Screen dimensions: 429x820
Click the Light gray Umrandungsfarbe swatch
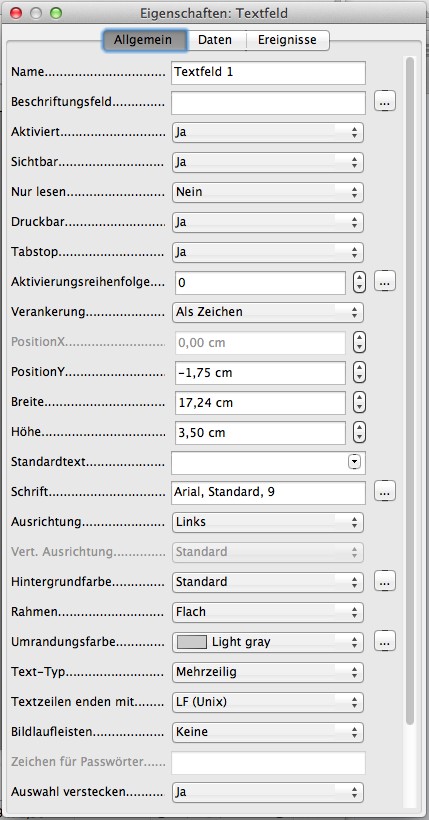[191, 642]
